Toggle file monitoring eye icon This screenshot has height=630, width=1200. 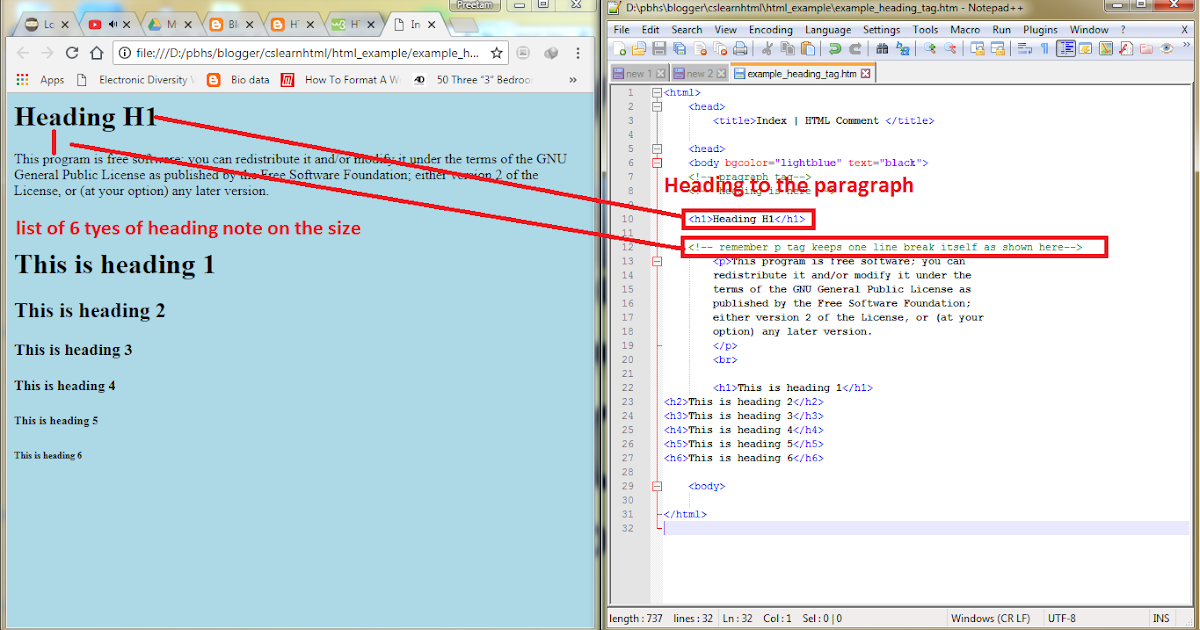(x=1166, y=47)
